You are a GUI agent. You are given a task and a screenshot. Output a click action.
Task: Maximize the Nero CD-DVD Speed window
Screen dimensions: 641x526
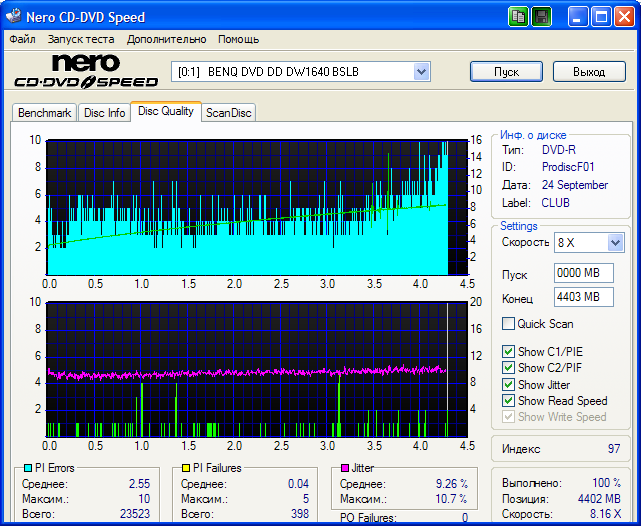603,17
